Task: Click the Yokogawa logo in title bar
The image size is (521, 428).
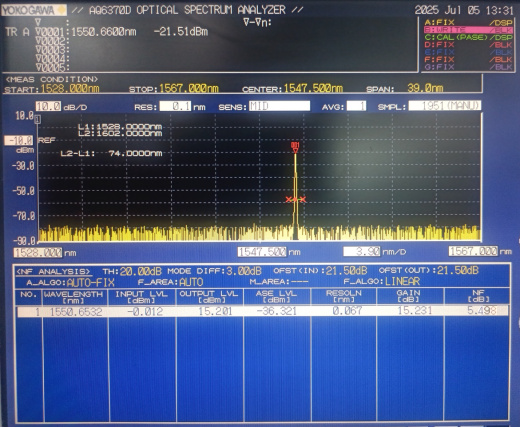Action: tap(34, 10)
